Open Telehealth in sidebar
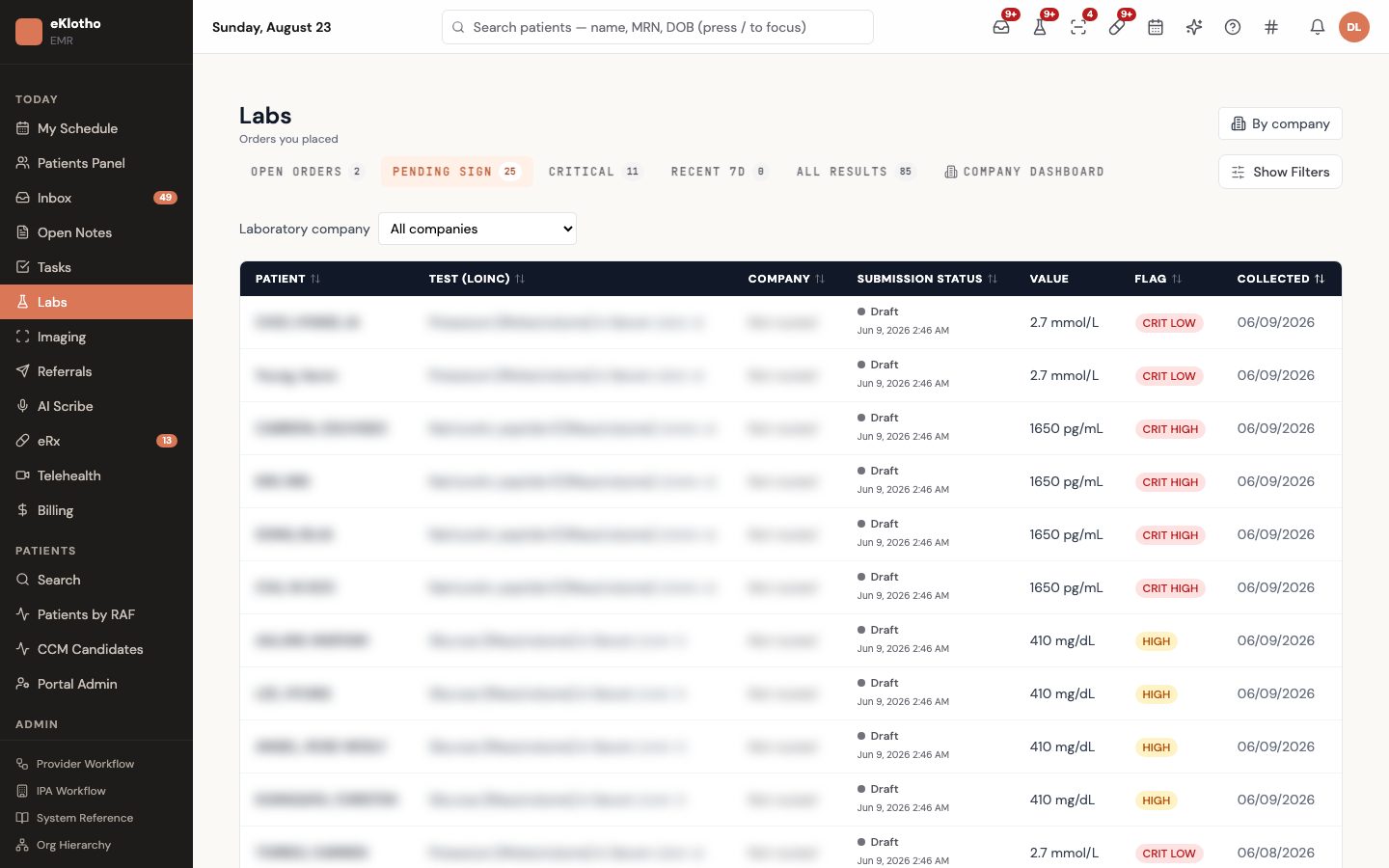 click(96, 475)
